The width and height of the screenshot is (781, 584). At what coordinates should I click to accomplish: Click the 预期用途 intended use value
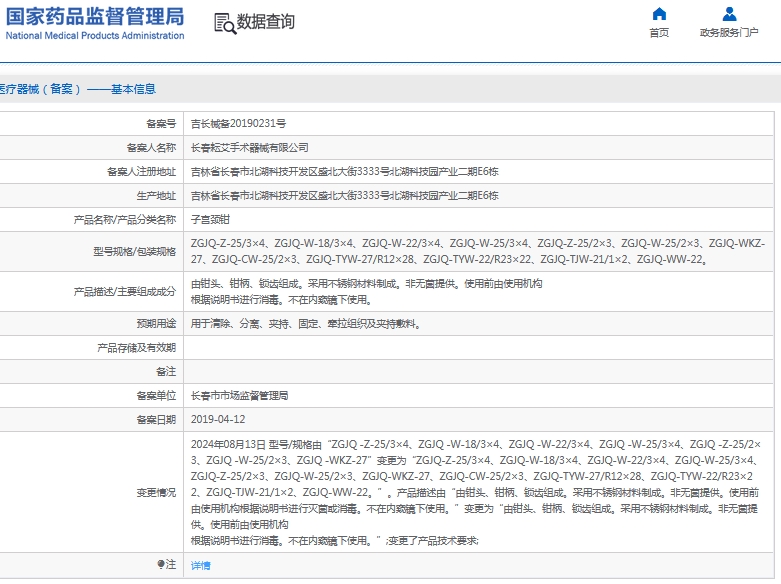(x=306, y=324)
